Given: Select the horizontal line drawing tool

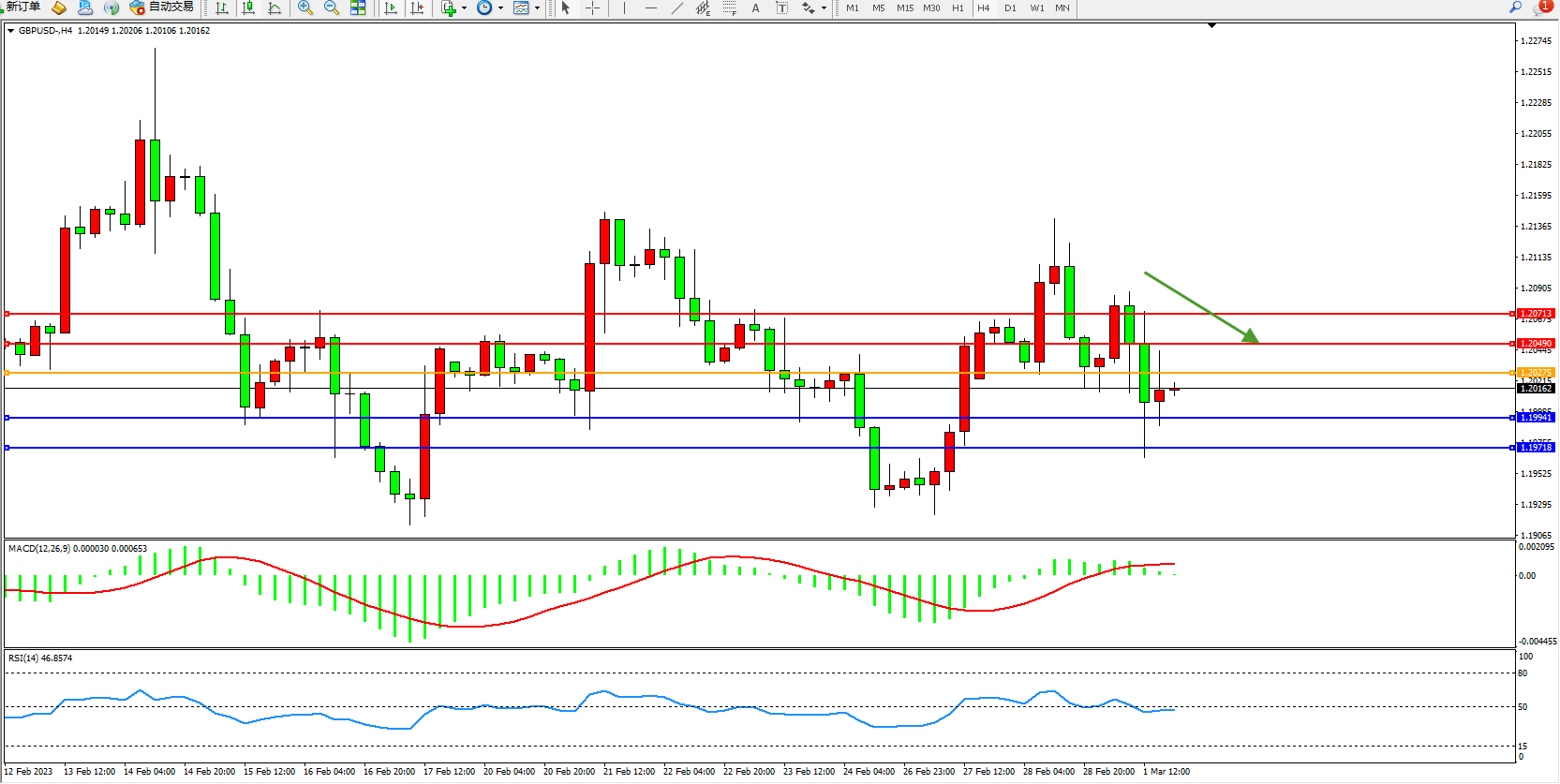Looking at the screenshot, I should coord(650,7).
